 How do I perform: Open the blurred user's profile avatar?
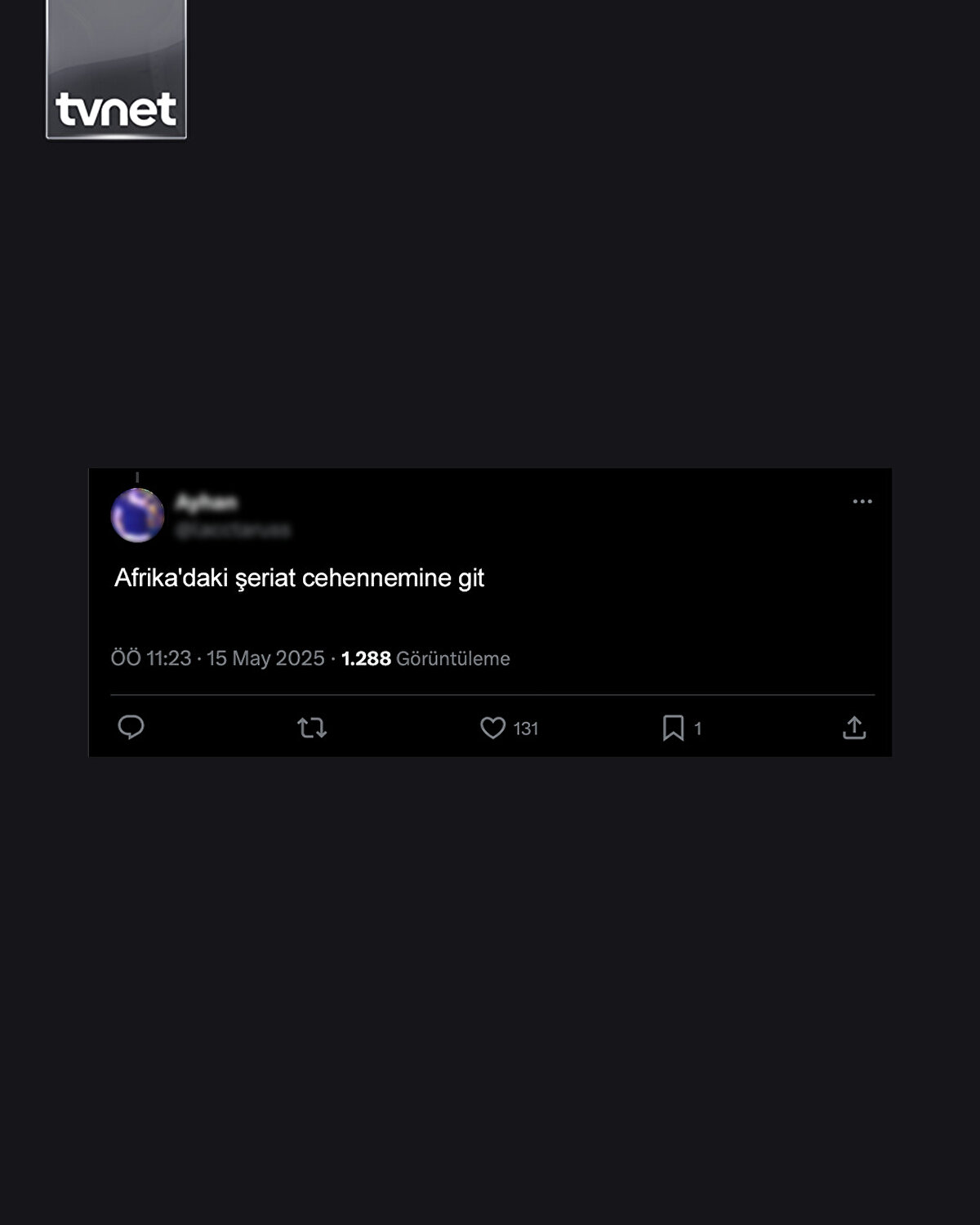[x=137, y=515]
